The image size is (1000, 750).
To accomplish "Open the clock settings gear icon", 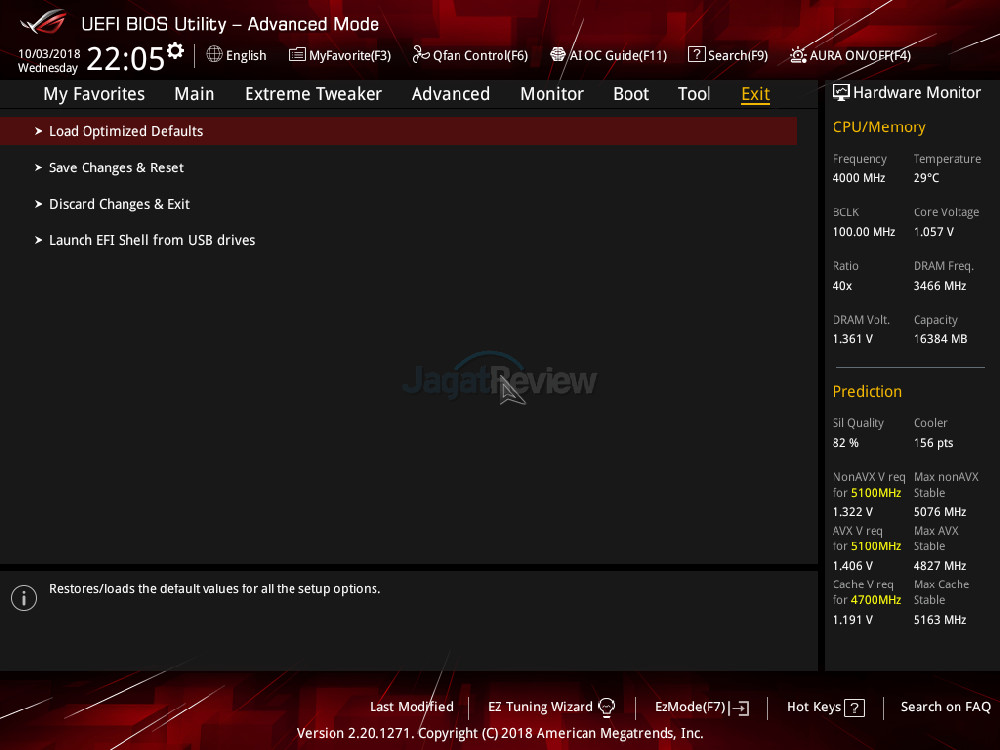I will pyautogui.click(x=175, y=50).
